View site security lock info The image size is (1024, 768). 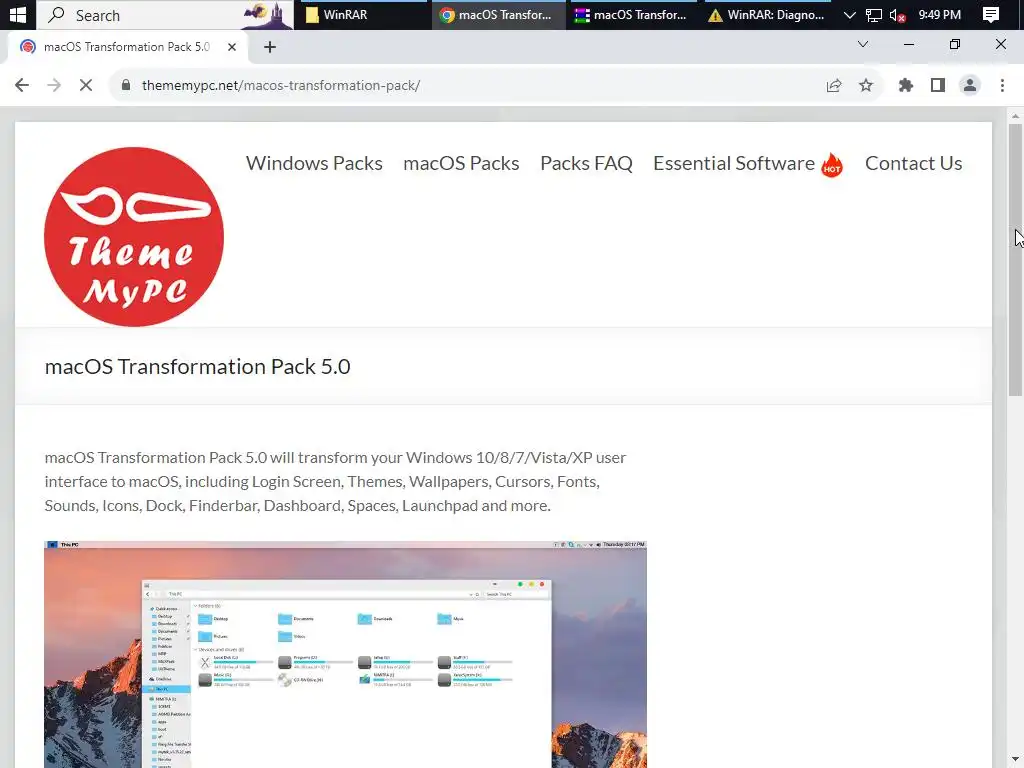click(x=126, y=86)
